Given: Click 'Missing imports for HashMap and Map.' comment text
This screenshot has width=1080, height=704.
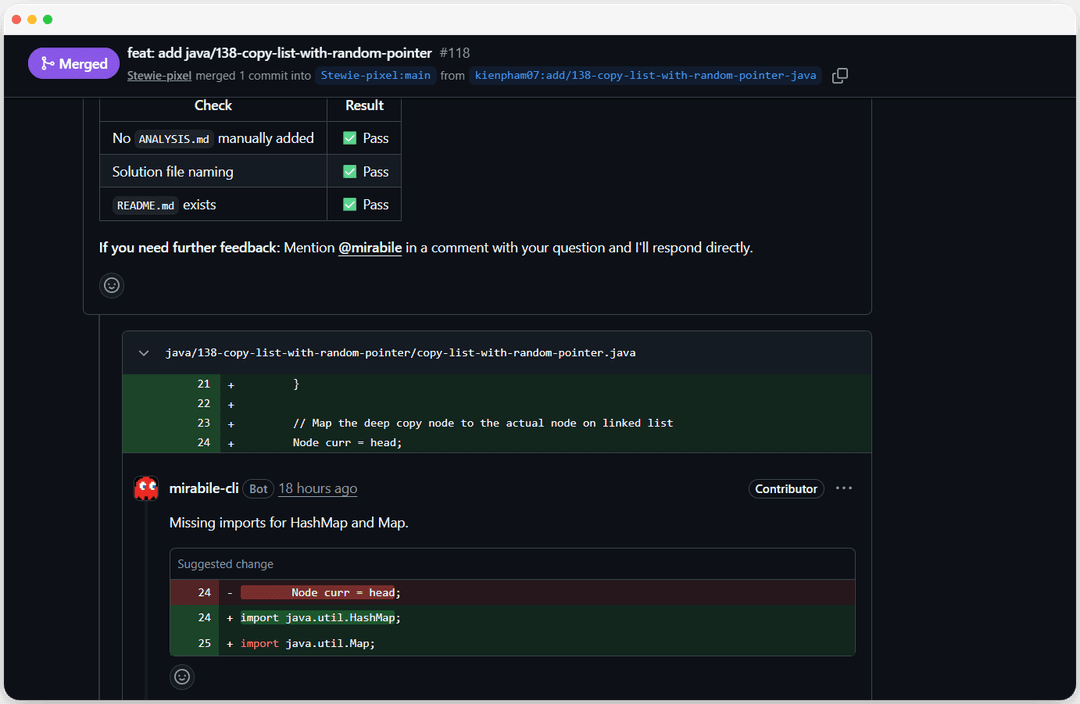Looking at the screenshot, I should pyautogui.click(x=289, y=523).
